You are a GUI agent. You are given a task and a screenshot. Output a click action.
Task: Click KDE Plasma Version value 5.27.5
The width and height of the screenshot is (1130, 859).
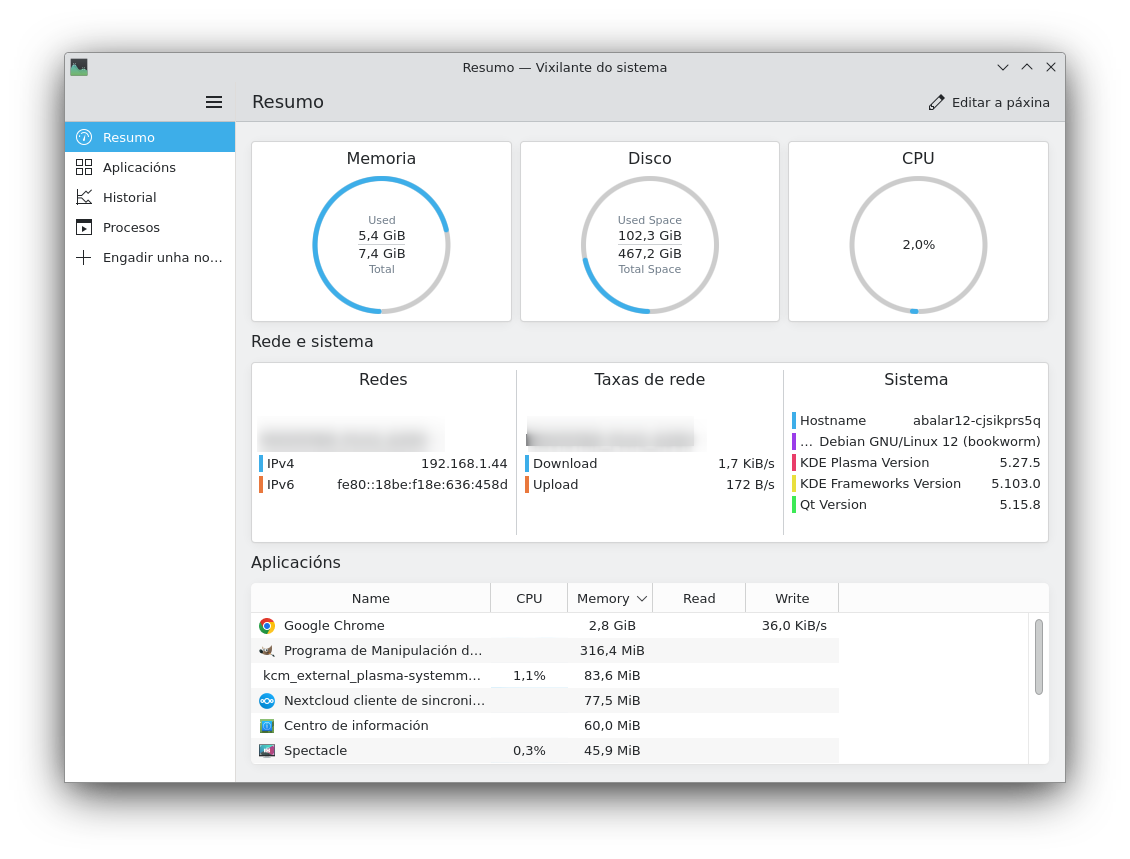click(x=1020, y=463)
